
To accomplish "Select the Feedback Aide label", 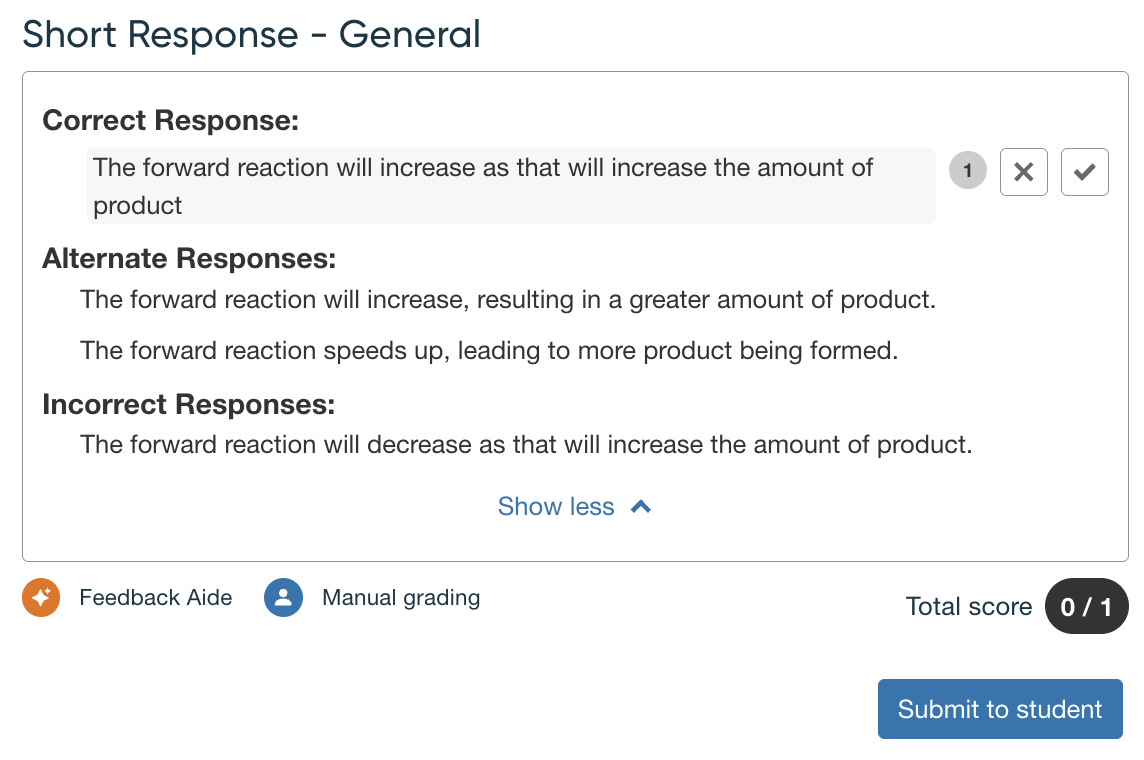I will (x=156, y=598).
